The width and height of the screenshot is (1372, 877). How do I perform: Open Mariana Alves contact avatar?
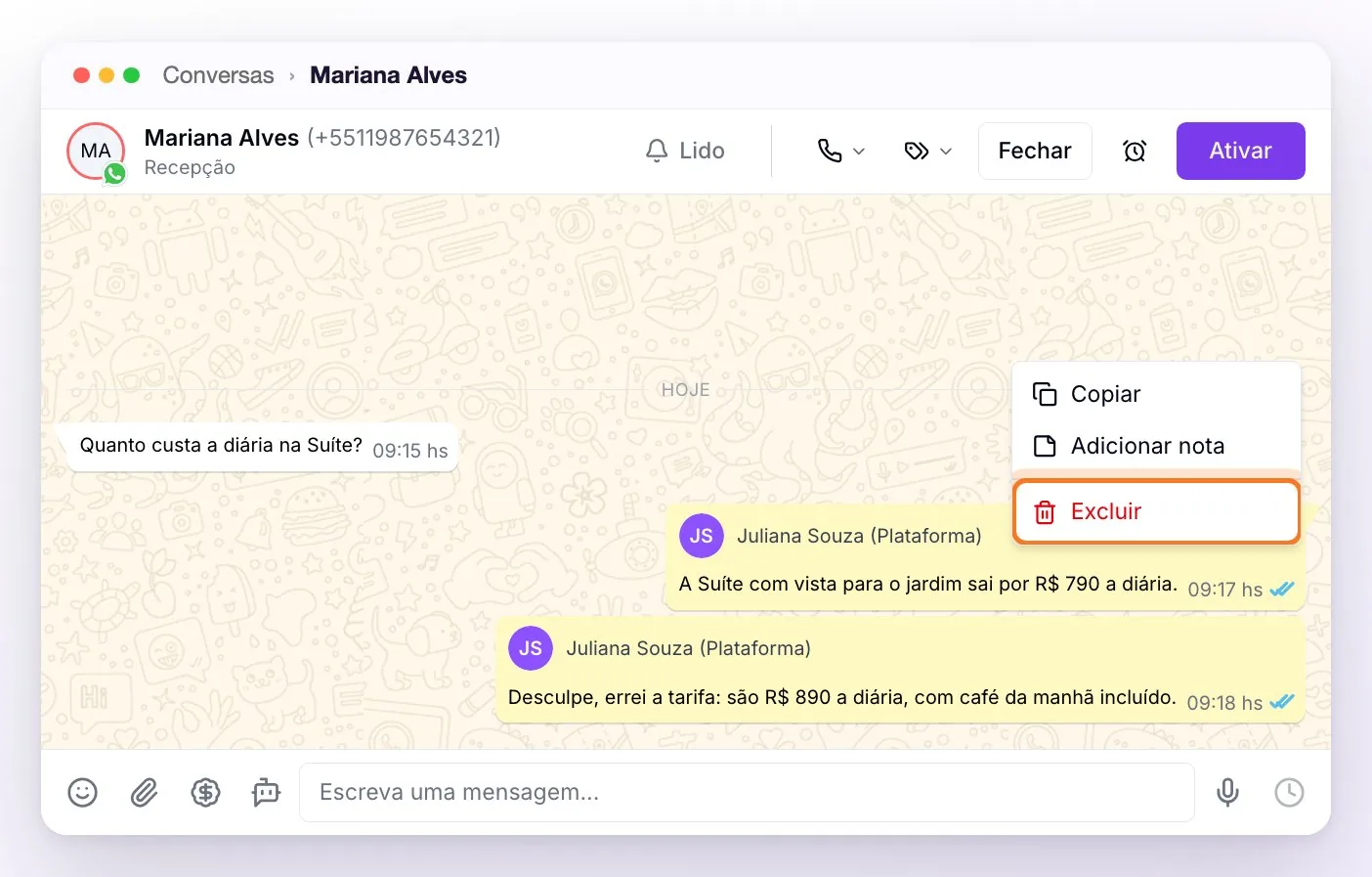pos(96,151)
